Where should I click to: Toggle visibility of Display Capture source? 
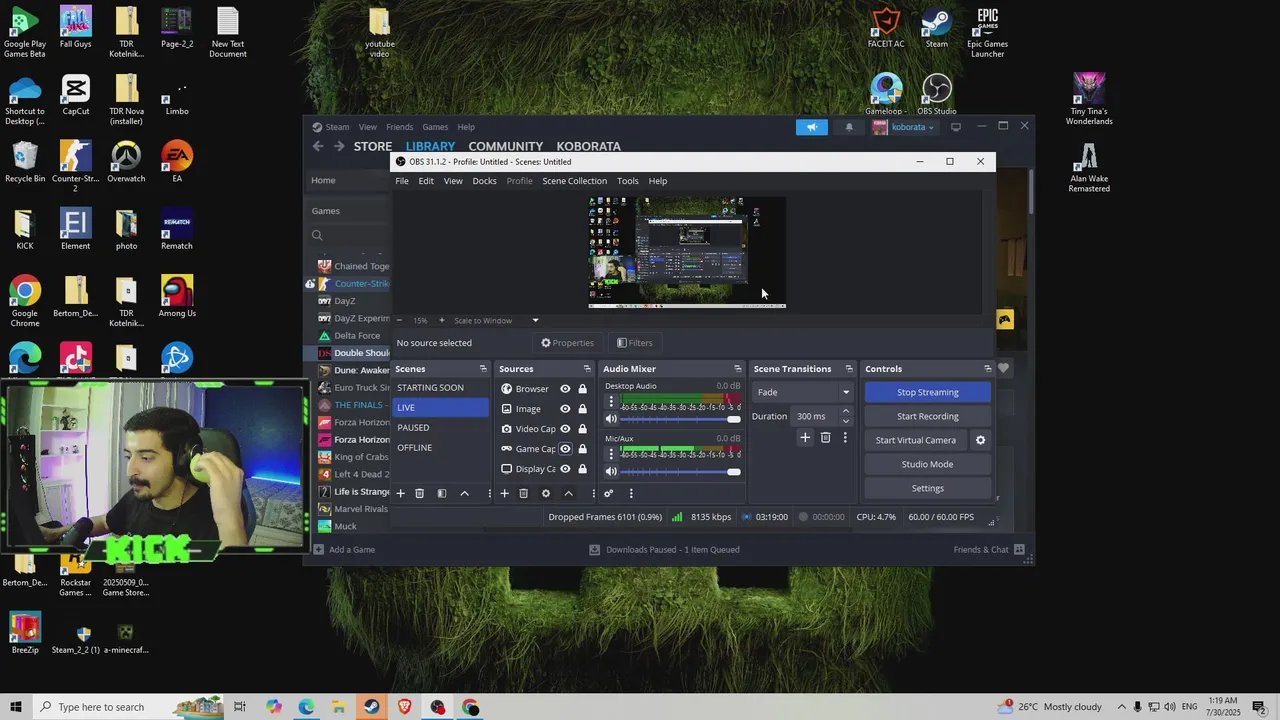[565, 469]
